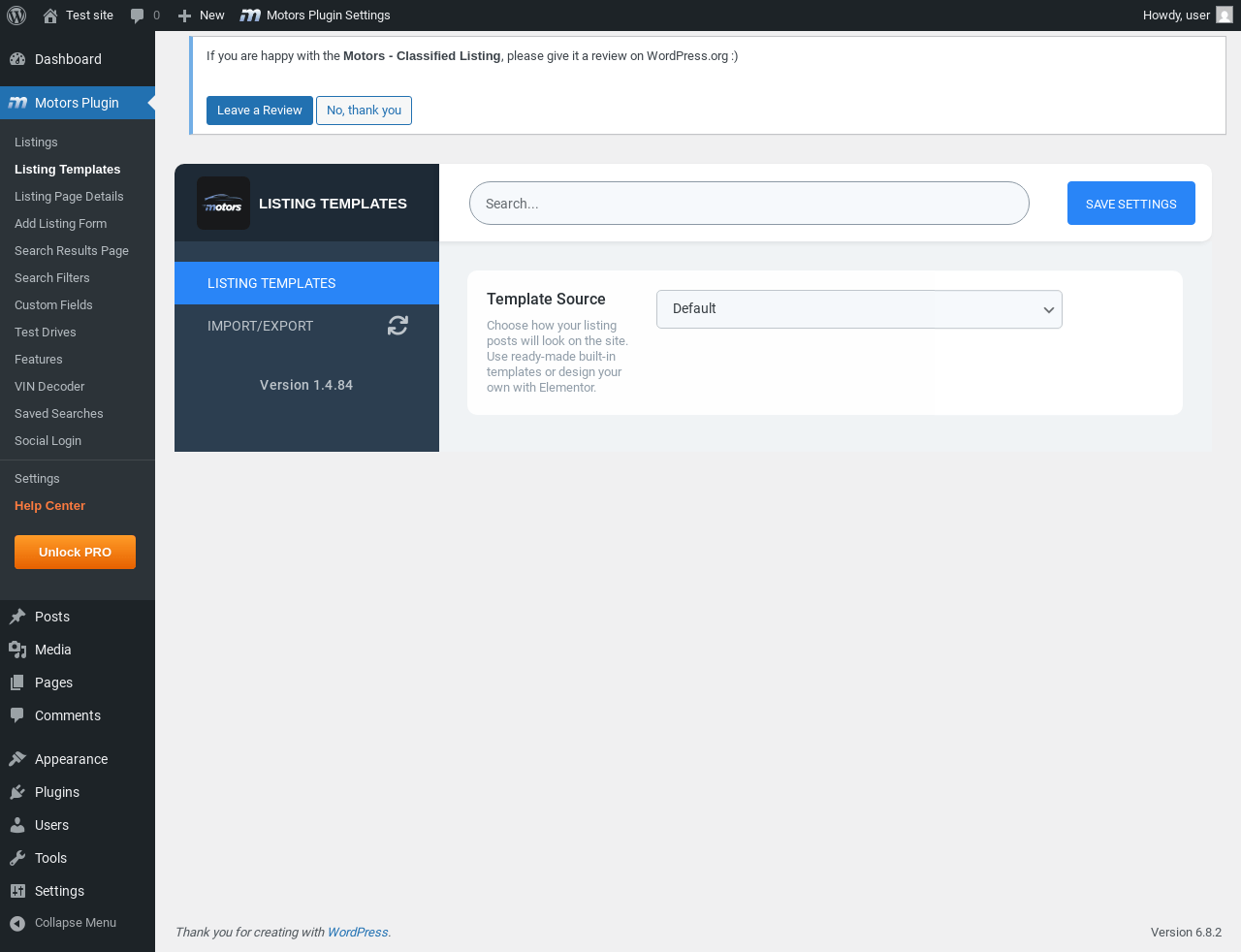This screenshot has width=1241, height=952.
Task: Click the Plugins plug icon
Action: pyautogui.click(x=17, y=792)
